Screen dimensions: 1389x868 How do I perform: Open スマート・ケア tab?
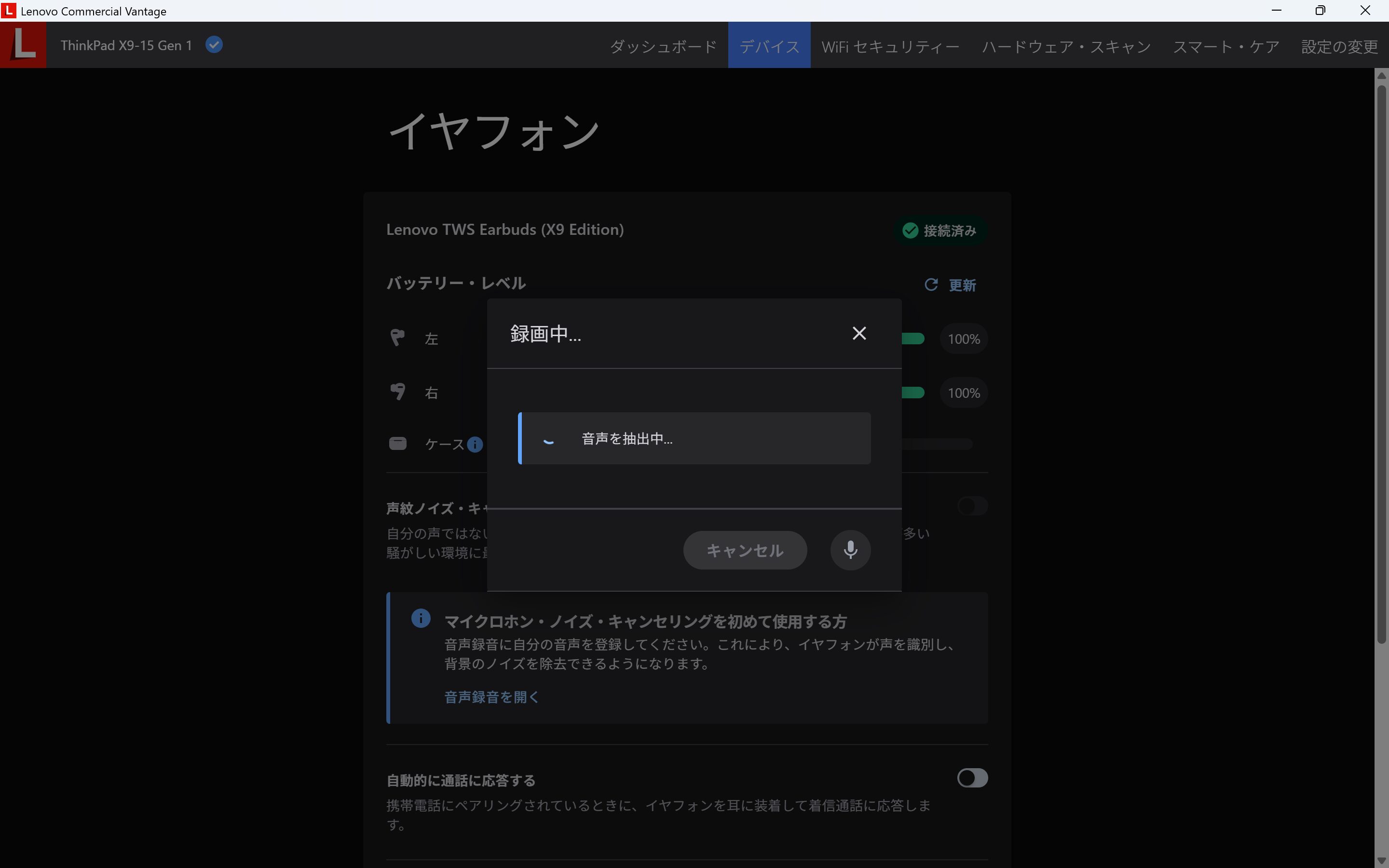point(1226,46)
